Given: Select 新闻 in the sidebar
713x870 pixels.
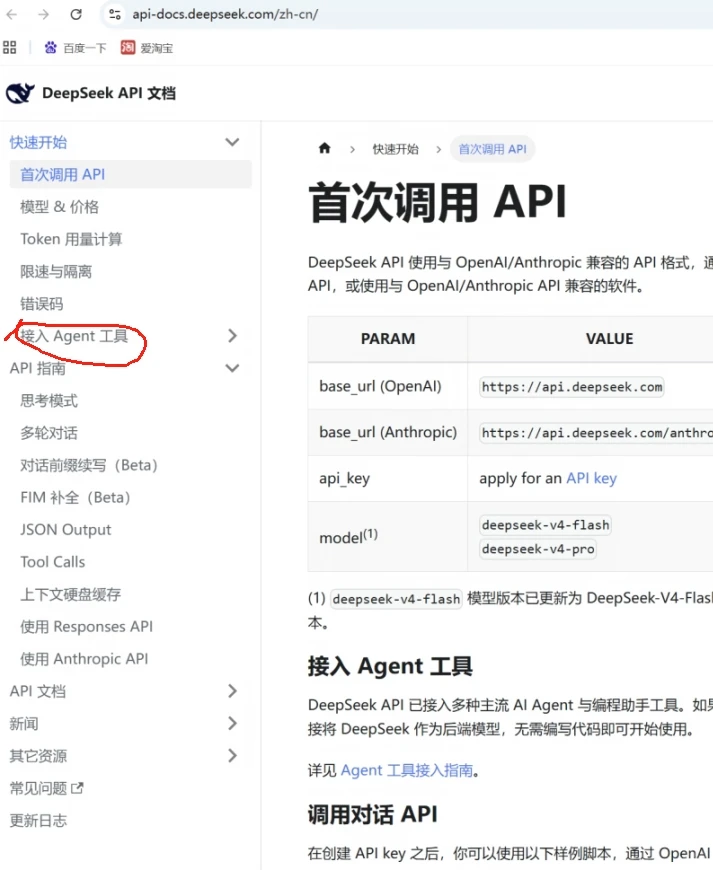Looking at the screenshot, I should (x=24, y=723).
